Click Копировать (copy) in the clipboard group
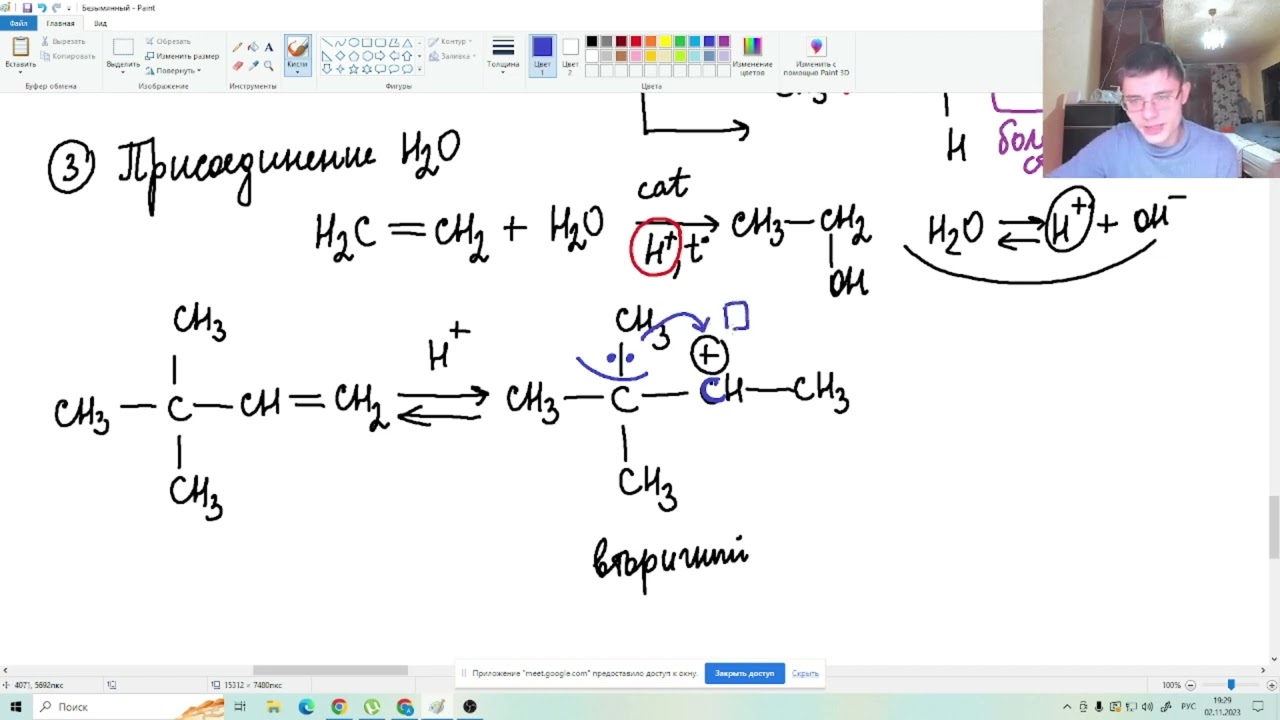 pos(68,56)
